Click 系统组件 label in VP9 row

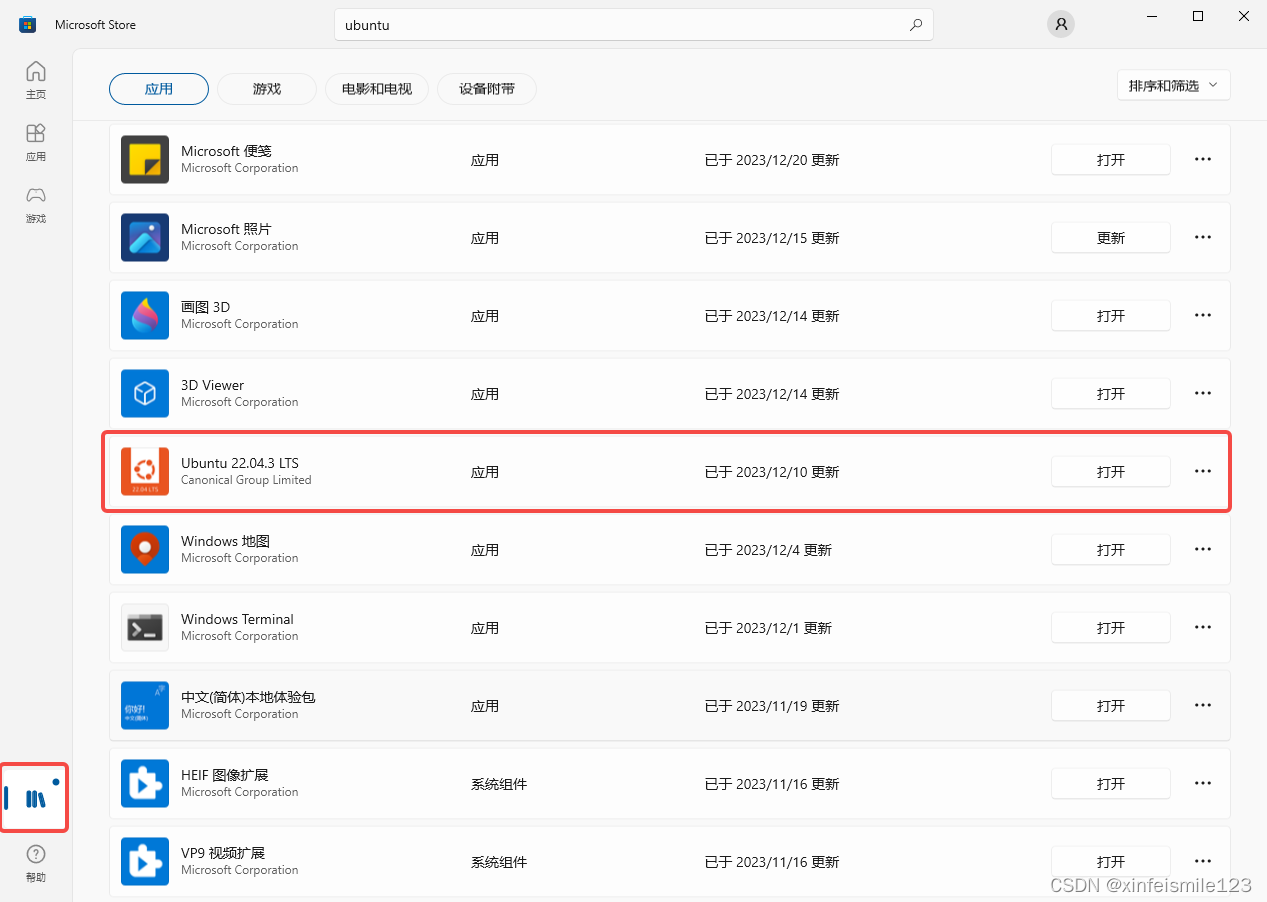pos(499,862)
